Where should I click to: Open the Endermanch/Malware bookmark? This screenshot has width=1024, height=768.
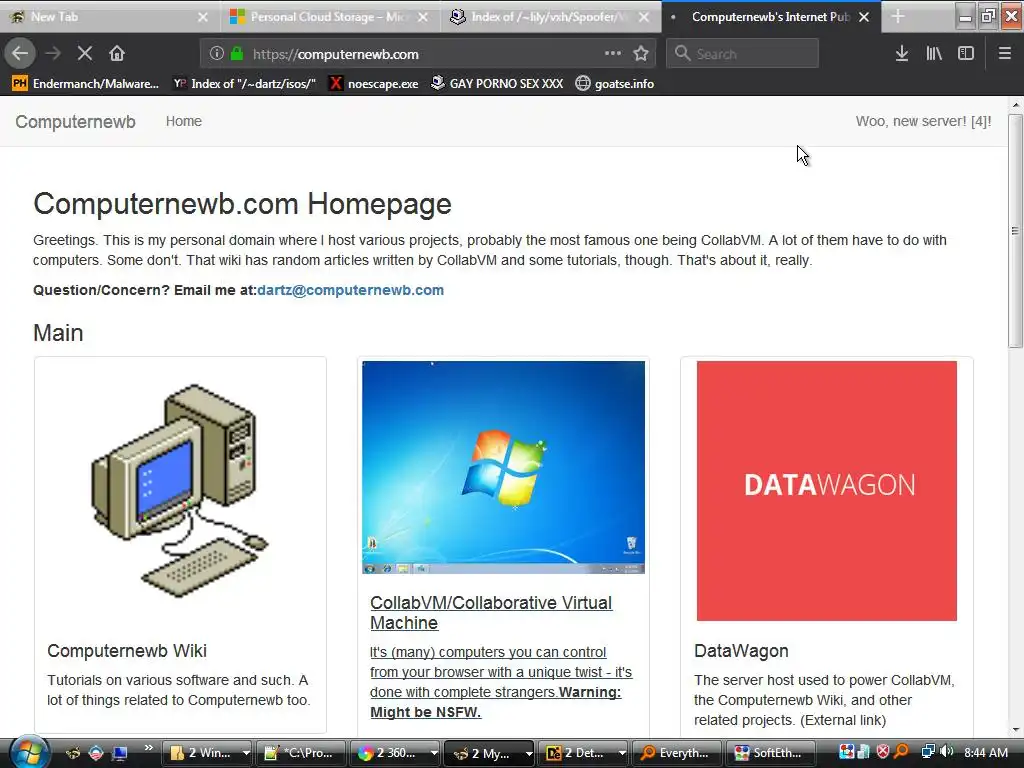click(86, 84)
